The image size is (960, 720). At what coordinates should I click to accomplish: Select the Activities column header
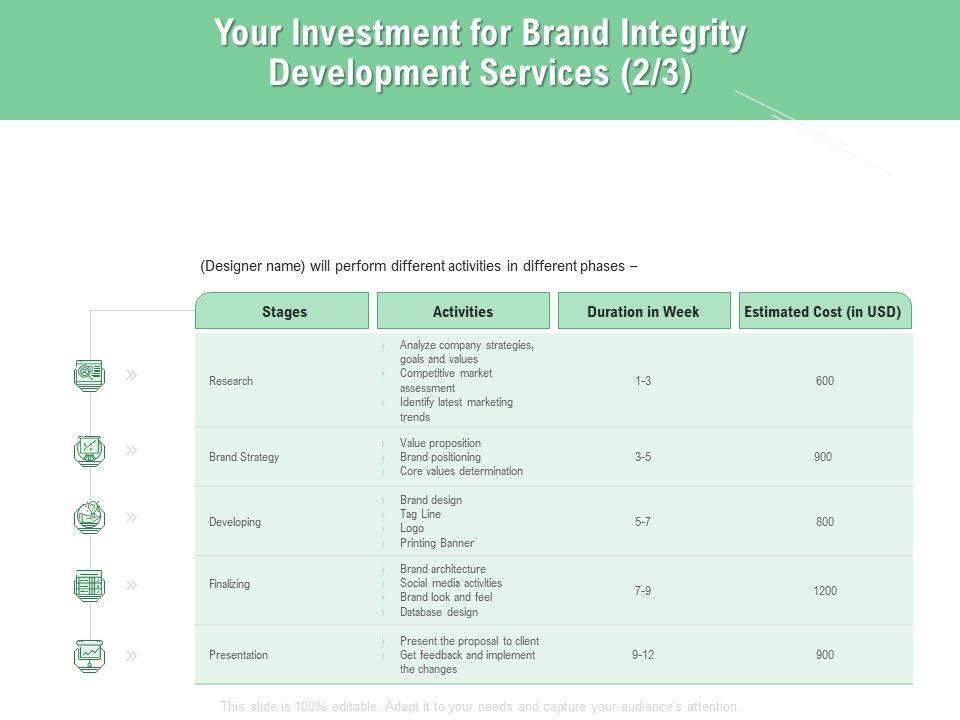(x=463, y=312)
